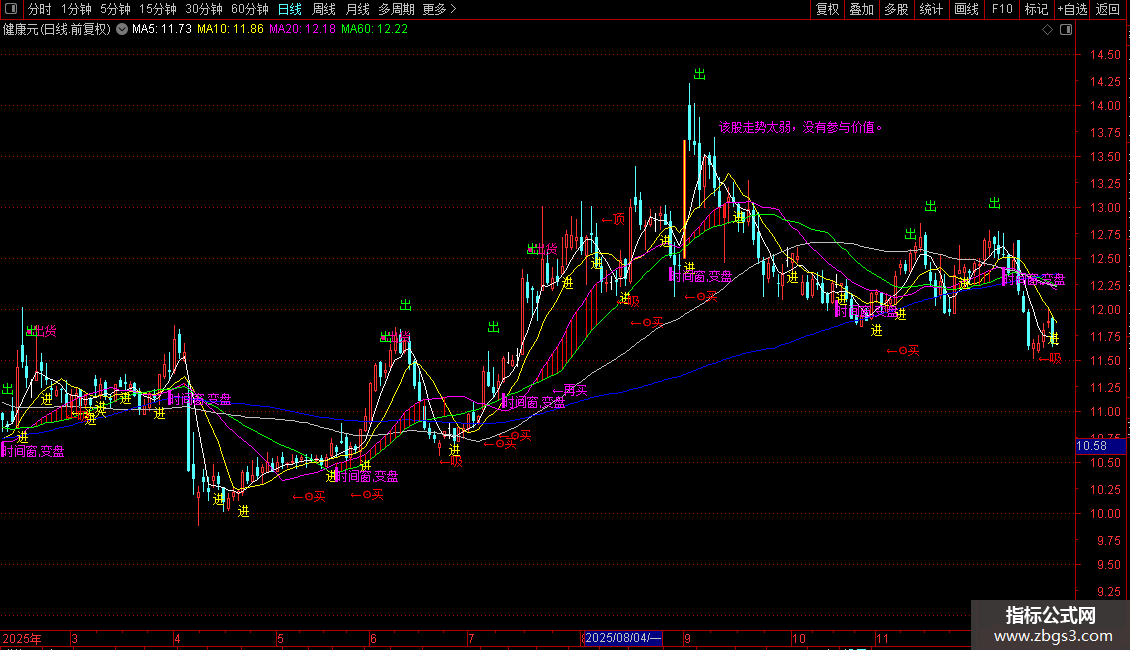This screenshot has height=650, width=1130.
Task: Open the 统计 statistics tool
Action: click(931, 9)
